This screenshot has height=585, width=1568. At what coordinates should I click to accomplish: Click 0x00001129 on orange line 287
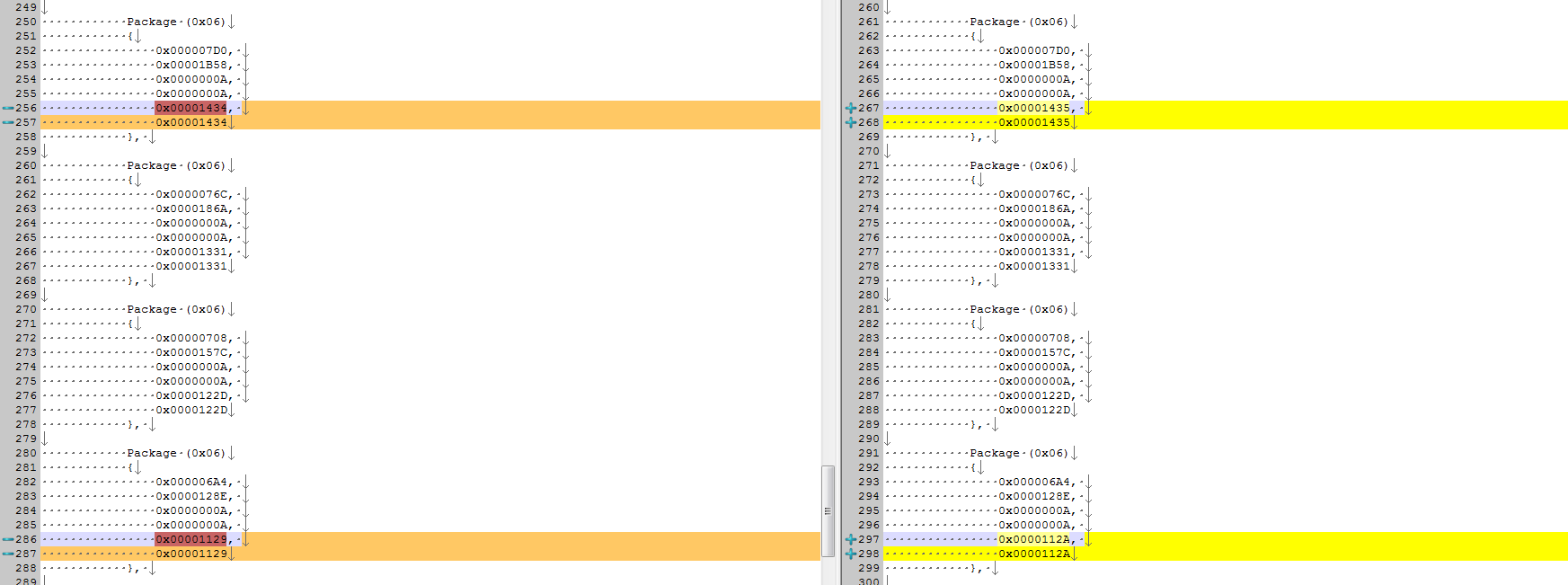[191, 554]
